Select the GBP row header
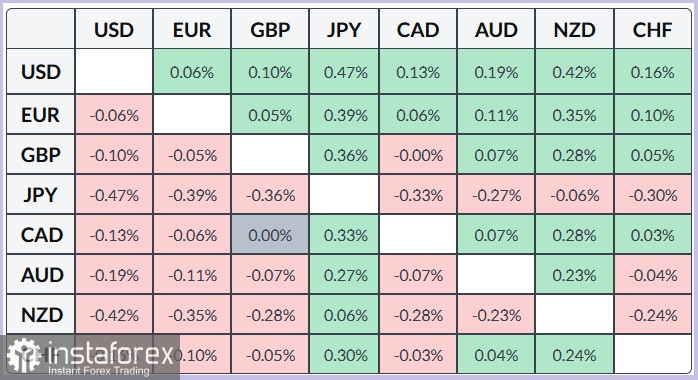 click(x=41, y=154)
